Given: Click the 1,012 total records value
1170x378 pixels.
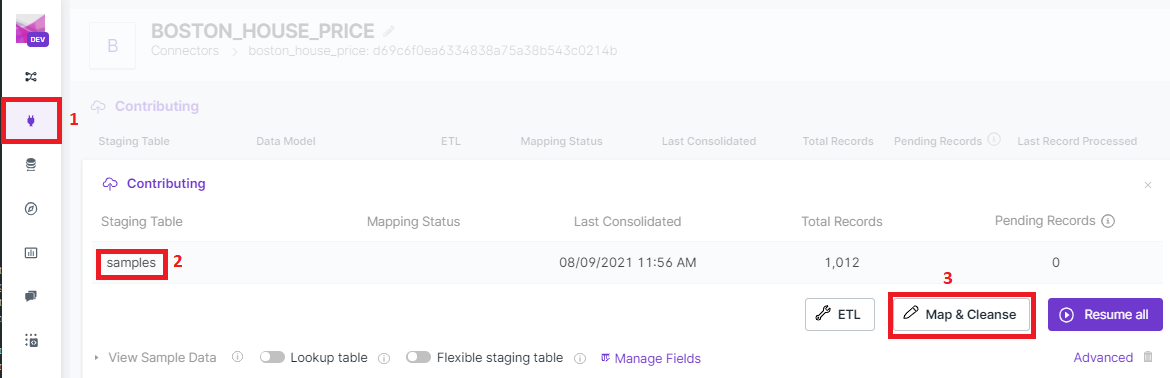Looking at the screenshot, I should point(842,262).
